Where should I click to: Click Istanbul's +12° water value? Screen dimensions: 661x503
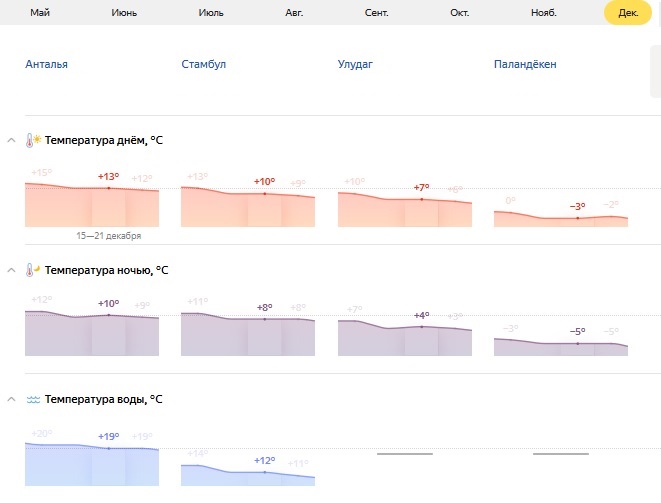pyautogui.click(x=264, y=461)
